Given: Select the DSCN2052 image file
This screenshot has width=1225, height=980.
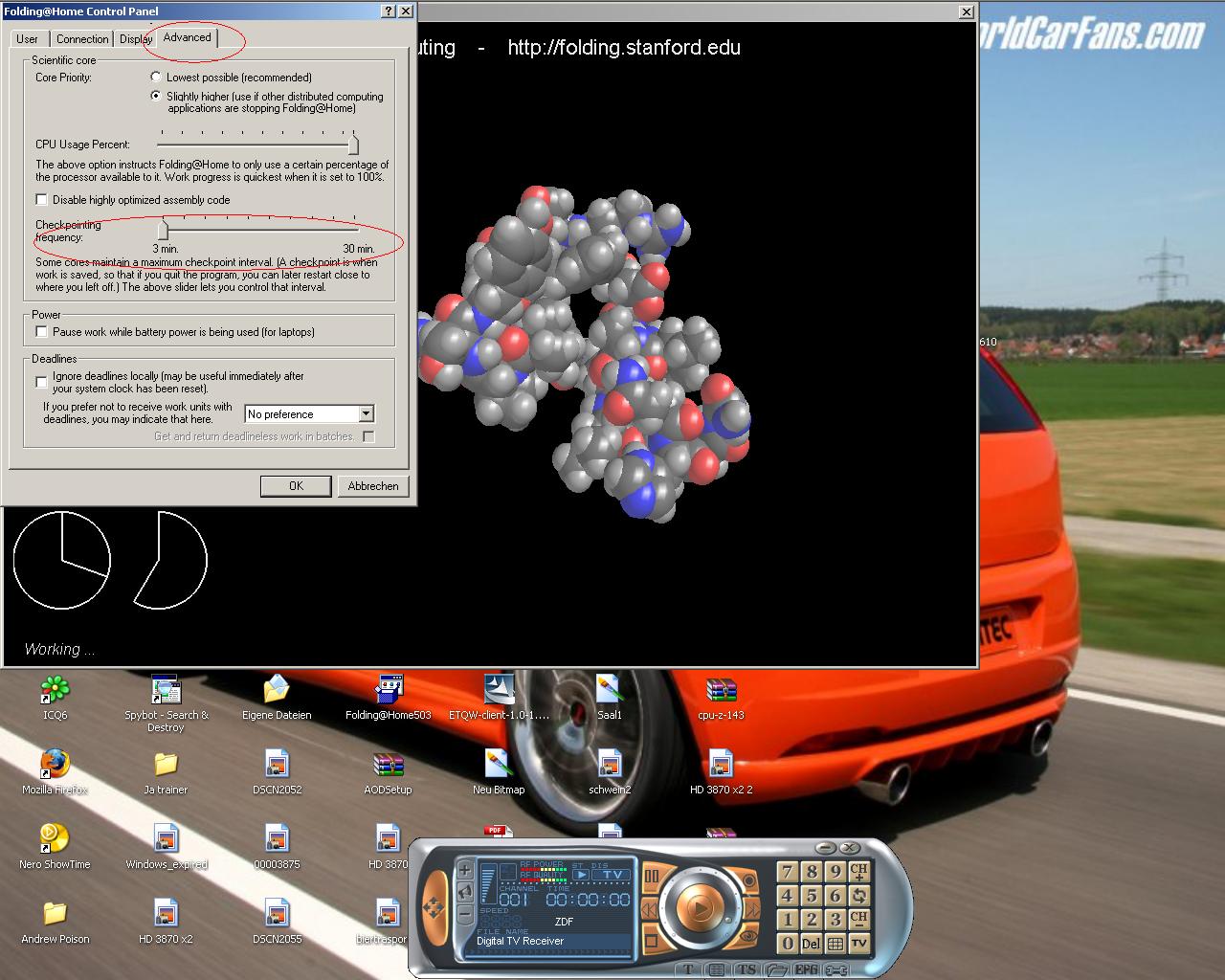Looking at the screenshot, I should point(277,772).
